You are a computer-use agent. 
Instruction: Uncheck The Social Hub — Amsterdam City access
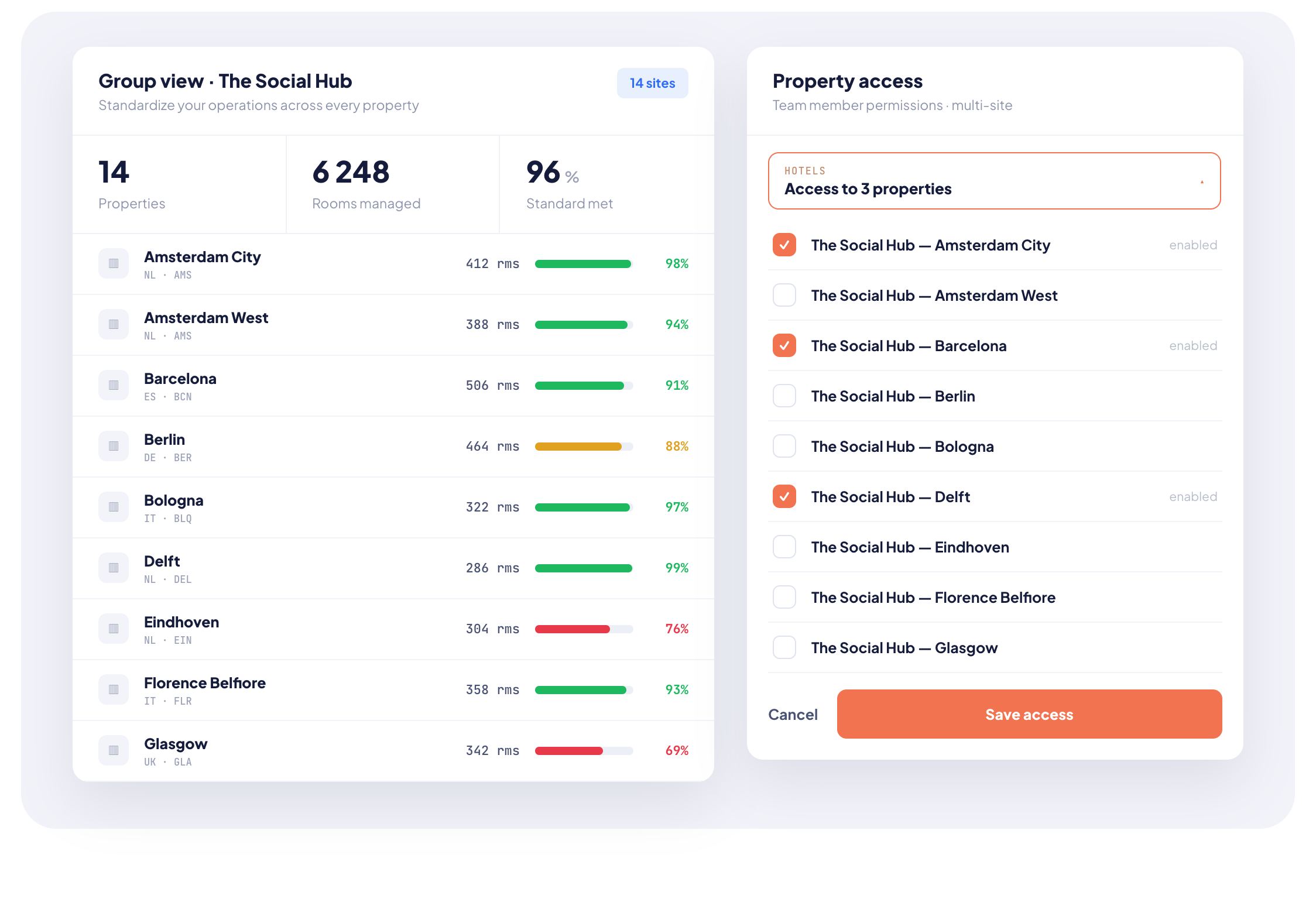[x=784, y=245]
